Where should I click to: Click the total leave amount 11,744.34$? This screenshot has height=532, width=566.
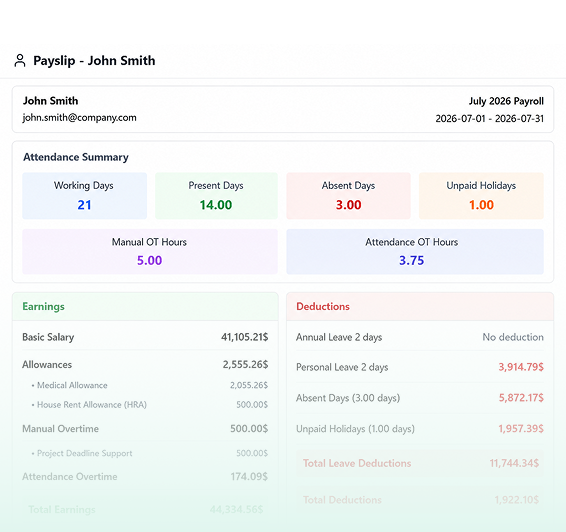[514, 463]
